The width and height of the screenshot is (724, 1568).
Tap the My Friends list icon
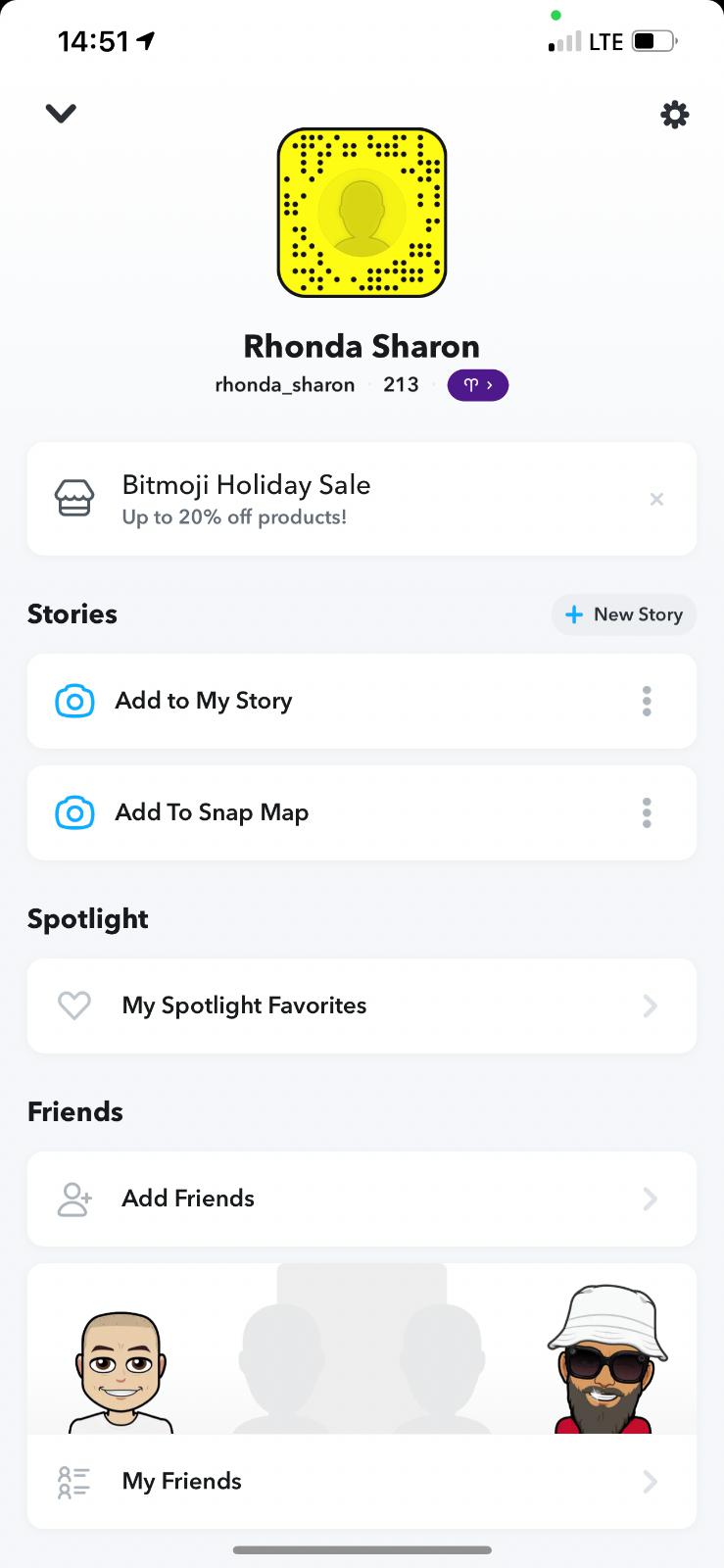(74, 1482)
